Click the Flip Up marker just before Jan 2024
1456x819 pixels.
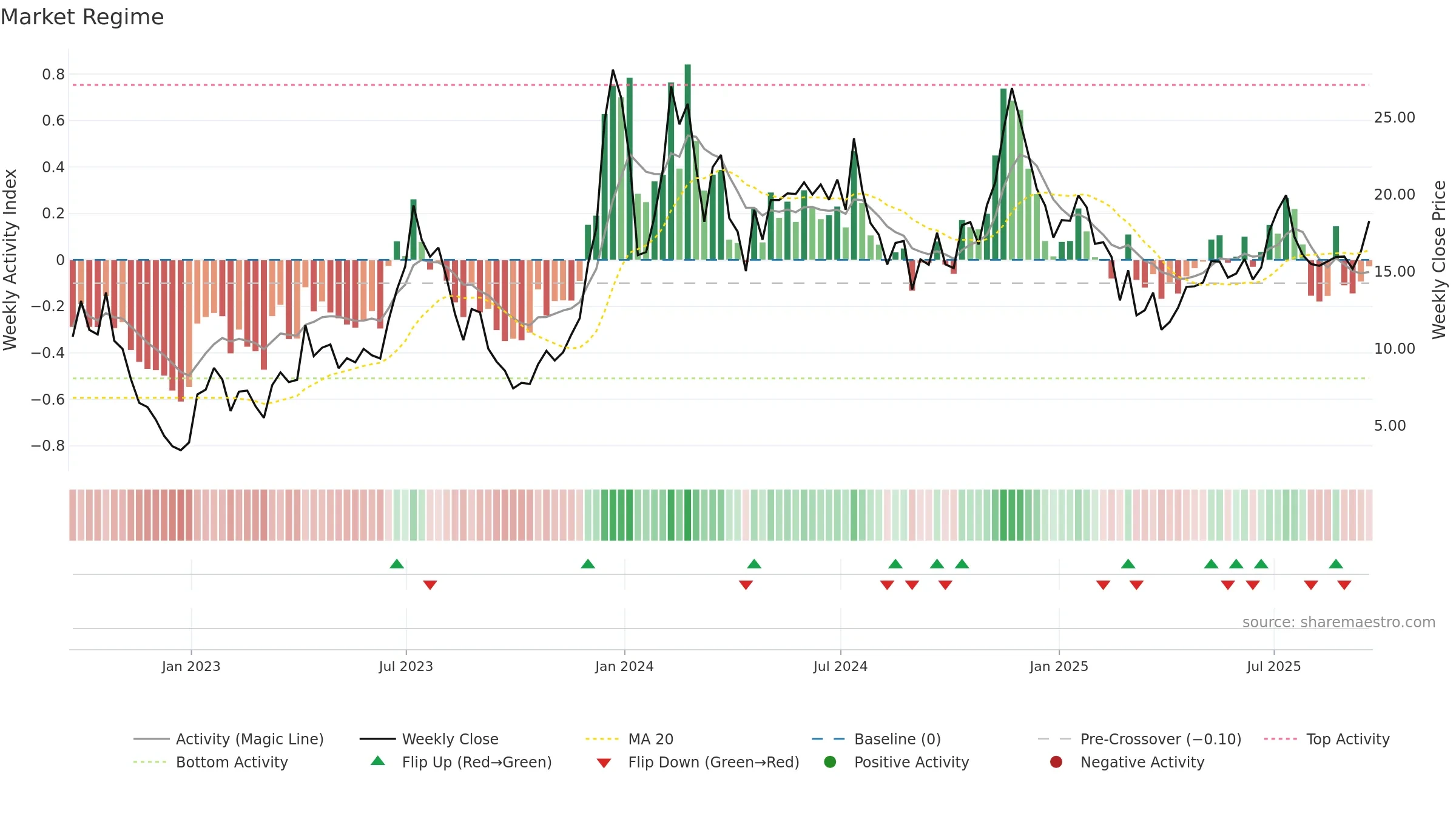pos(588,564)
